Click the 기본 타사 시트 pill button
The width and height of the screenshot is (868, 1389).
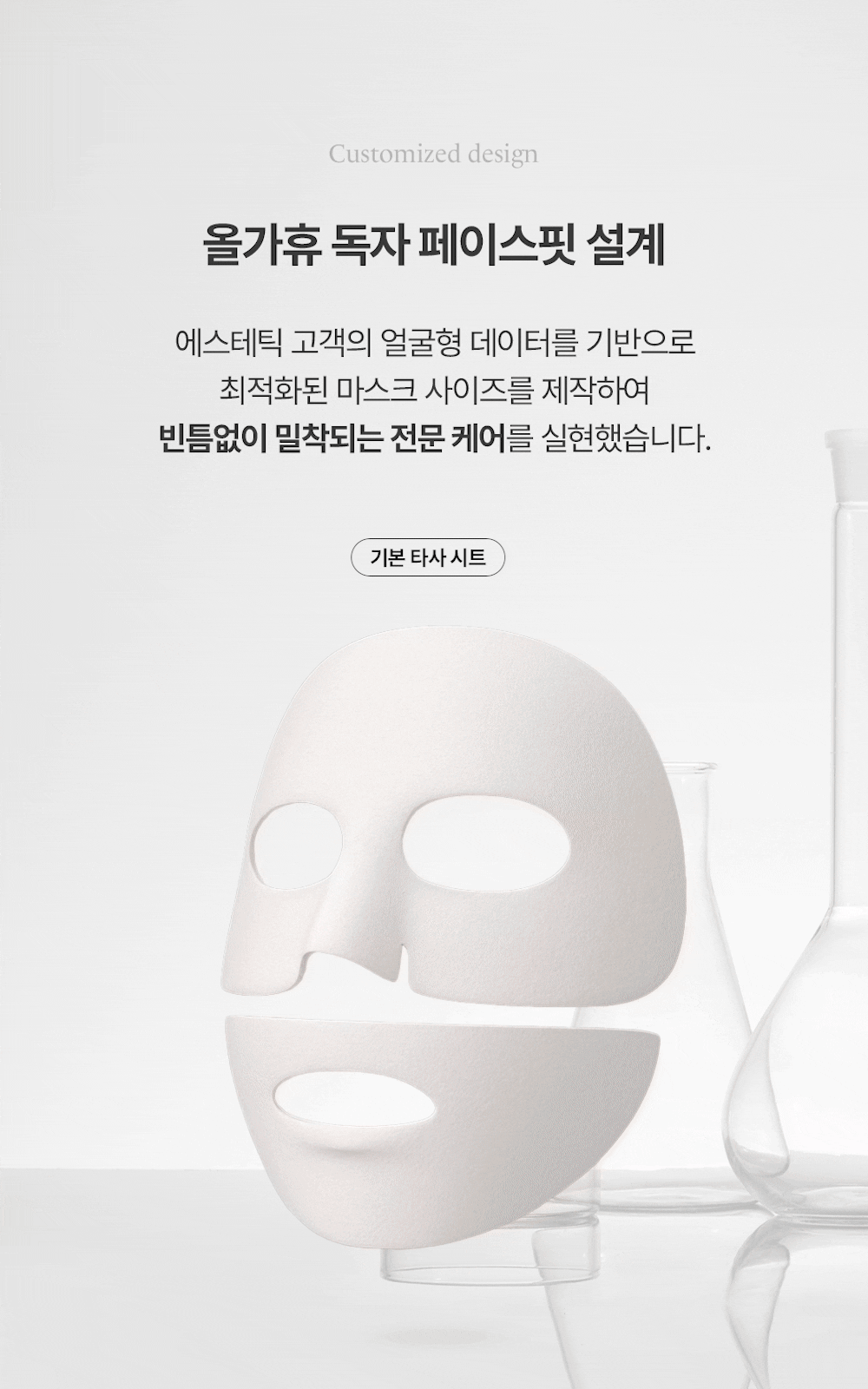428,557
